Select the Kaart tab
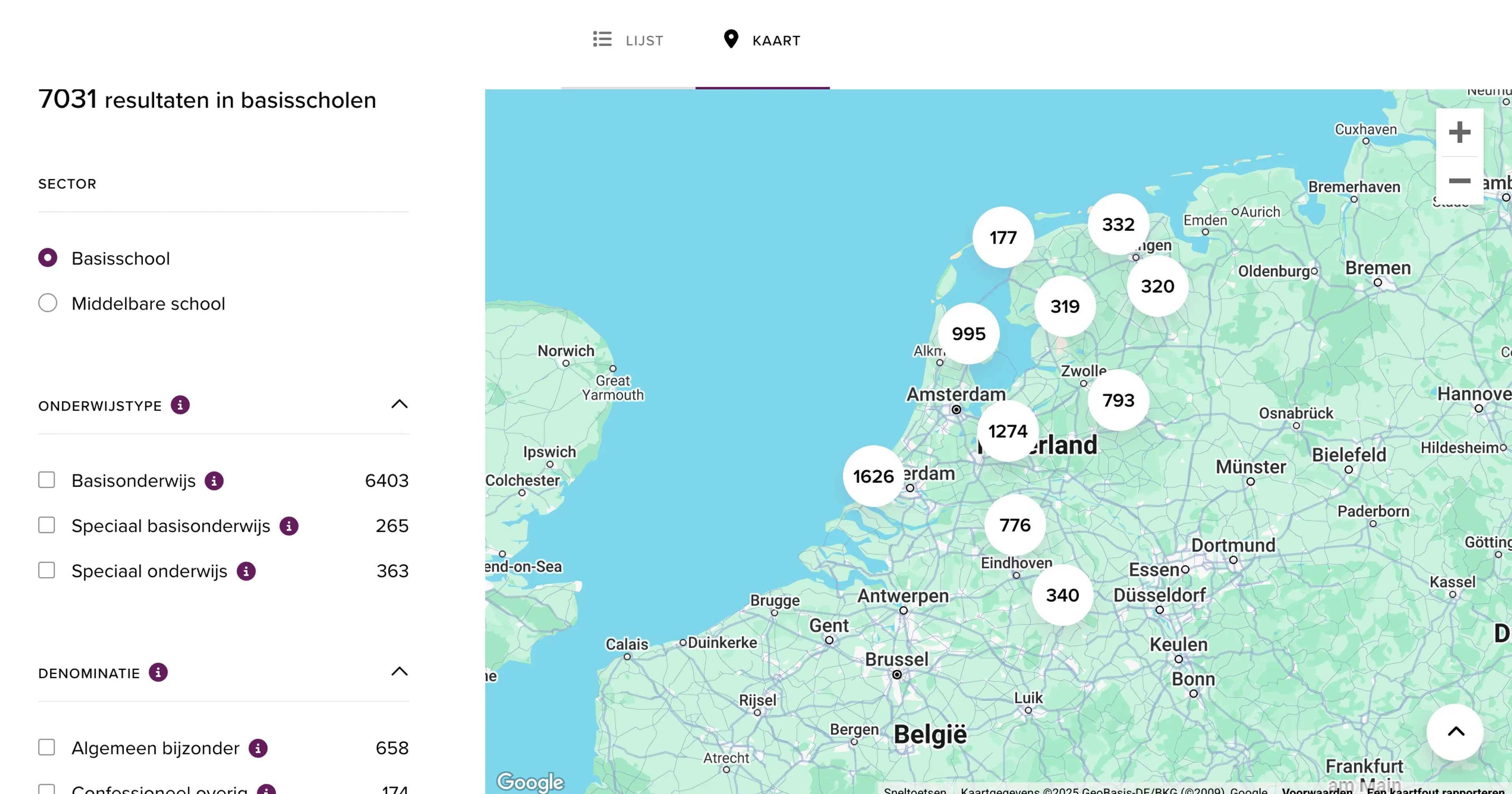The height and width of the screenshot is (794, 1512). pyautogui.click(x=762, y=41)
